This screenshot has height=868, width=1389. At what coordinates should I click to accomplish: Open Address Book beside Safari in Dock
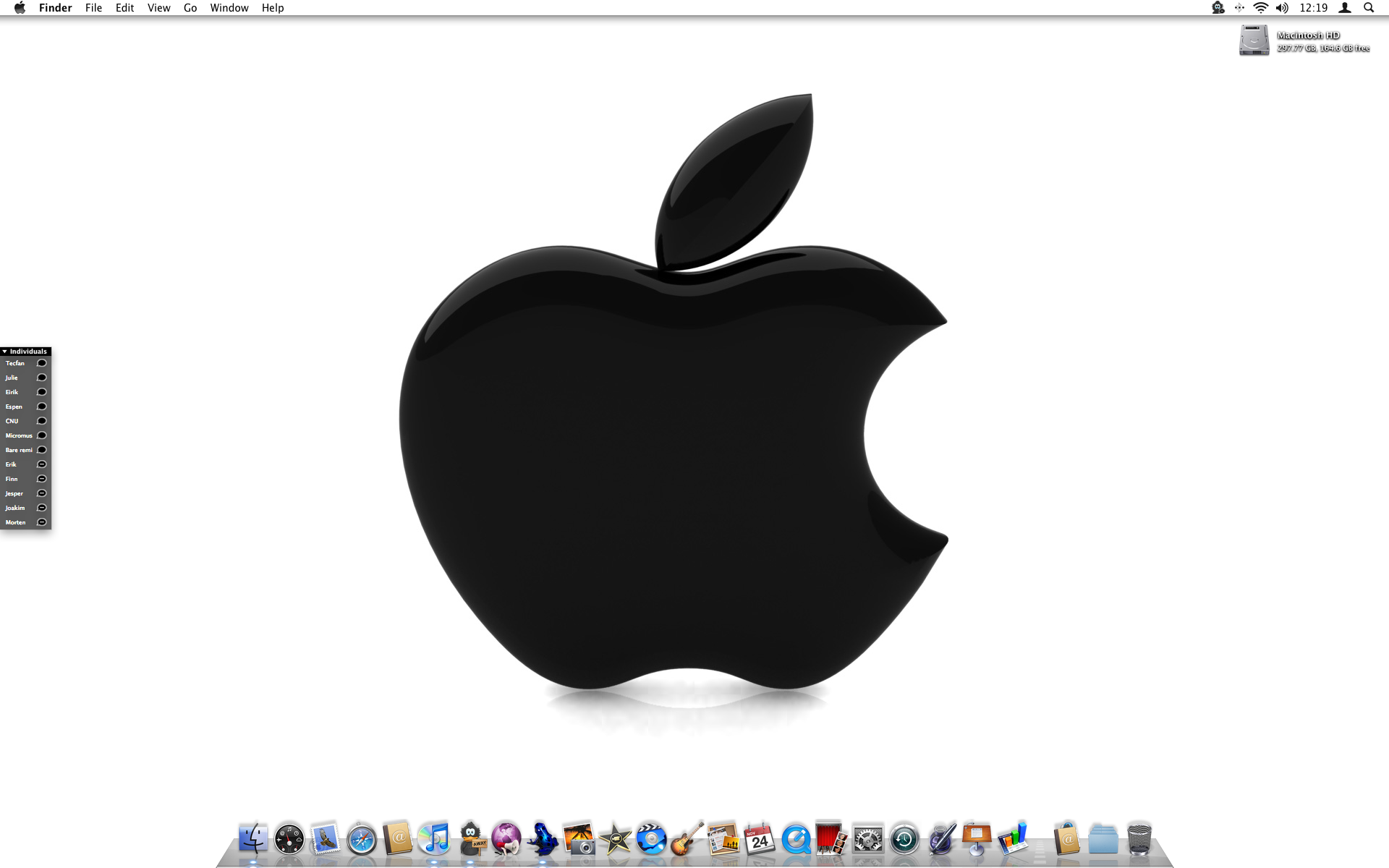click(398, 839)
